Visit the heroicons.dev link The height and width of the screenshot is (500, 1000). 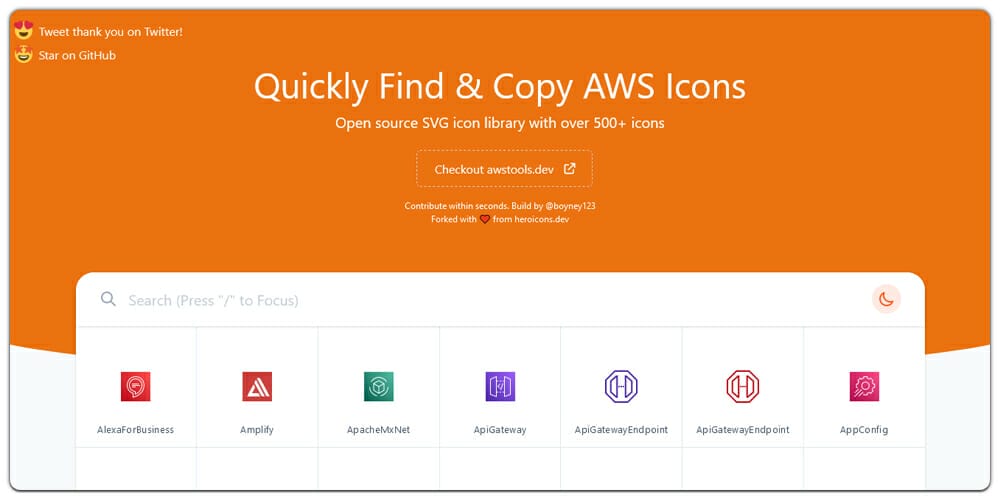pos(530,219)
